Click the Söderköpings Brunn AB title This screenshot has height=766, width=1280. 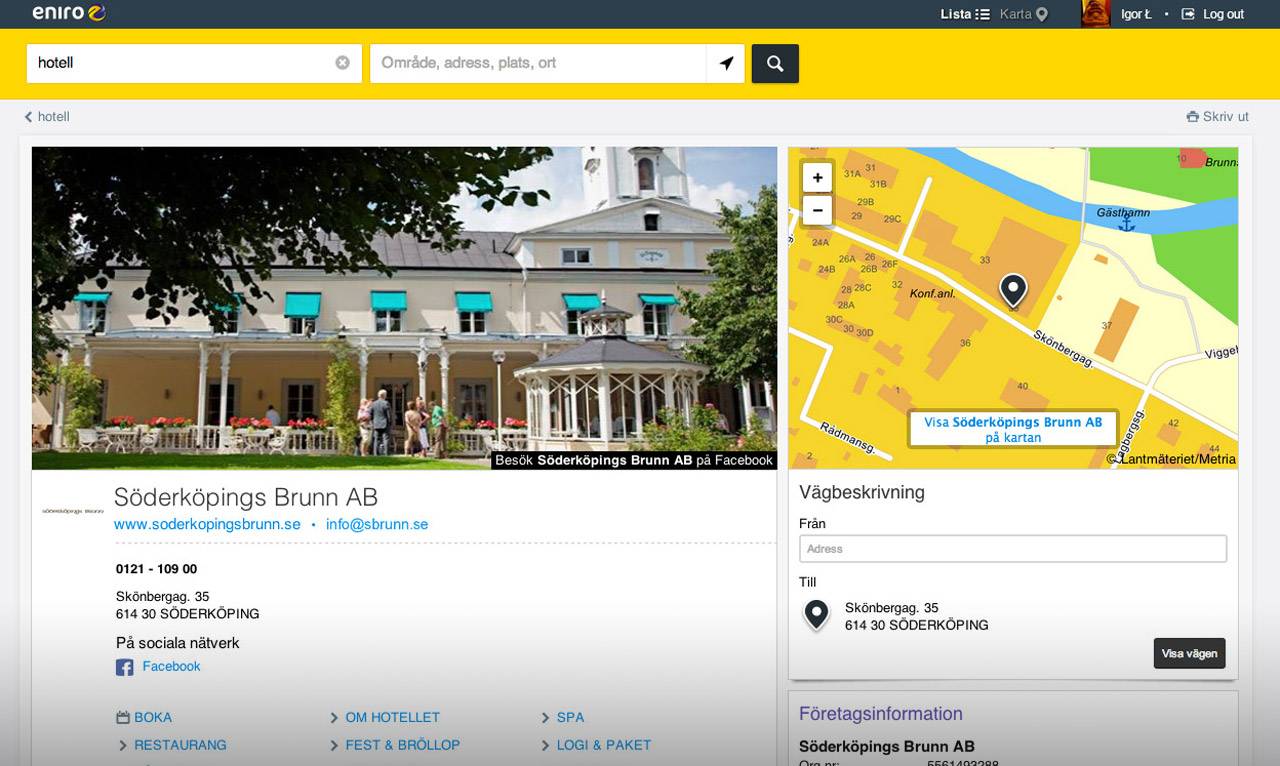(246, 497)
